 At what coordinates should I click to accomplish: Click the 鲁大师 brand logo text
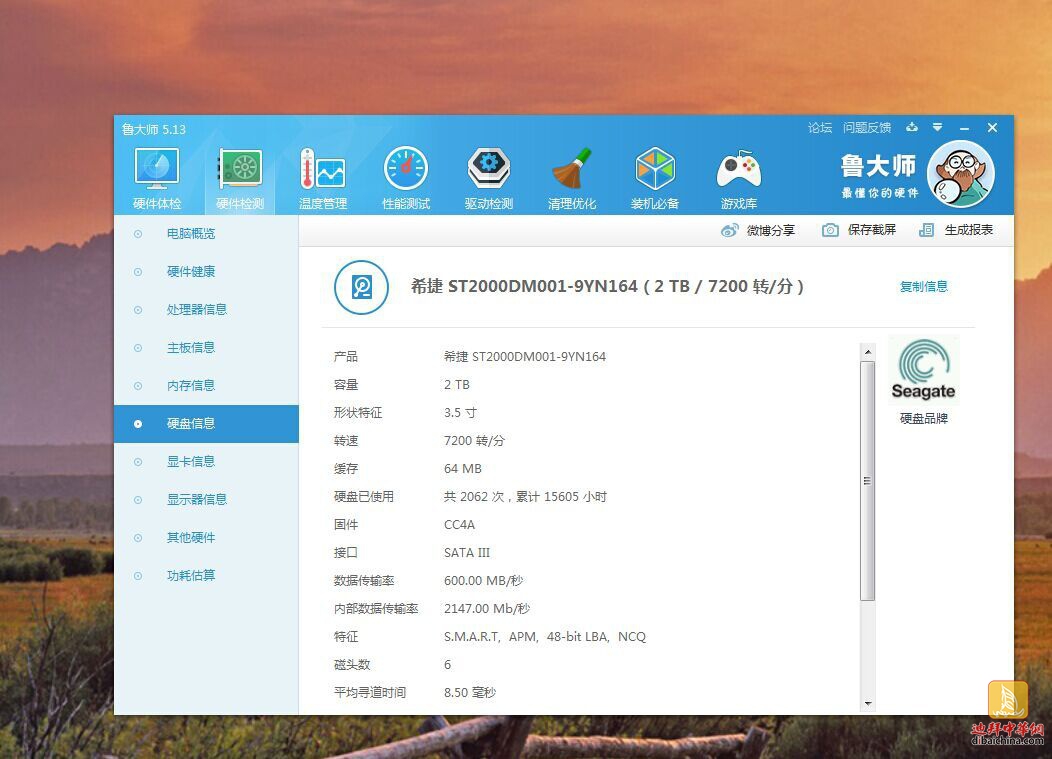point(878,166)
